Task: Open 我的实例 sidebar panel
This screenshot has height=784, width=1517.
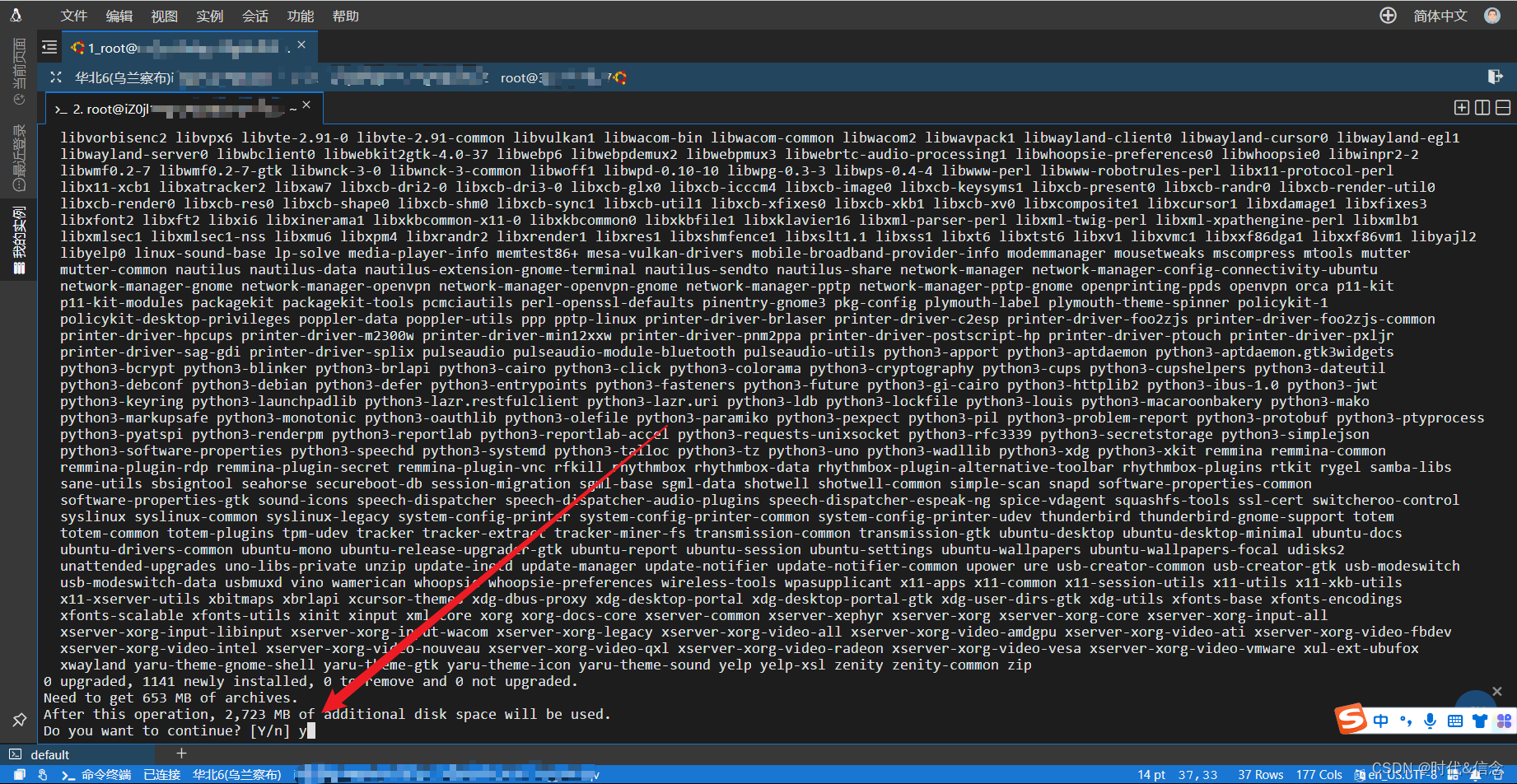Action: click(19, 240)
